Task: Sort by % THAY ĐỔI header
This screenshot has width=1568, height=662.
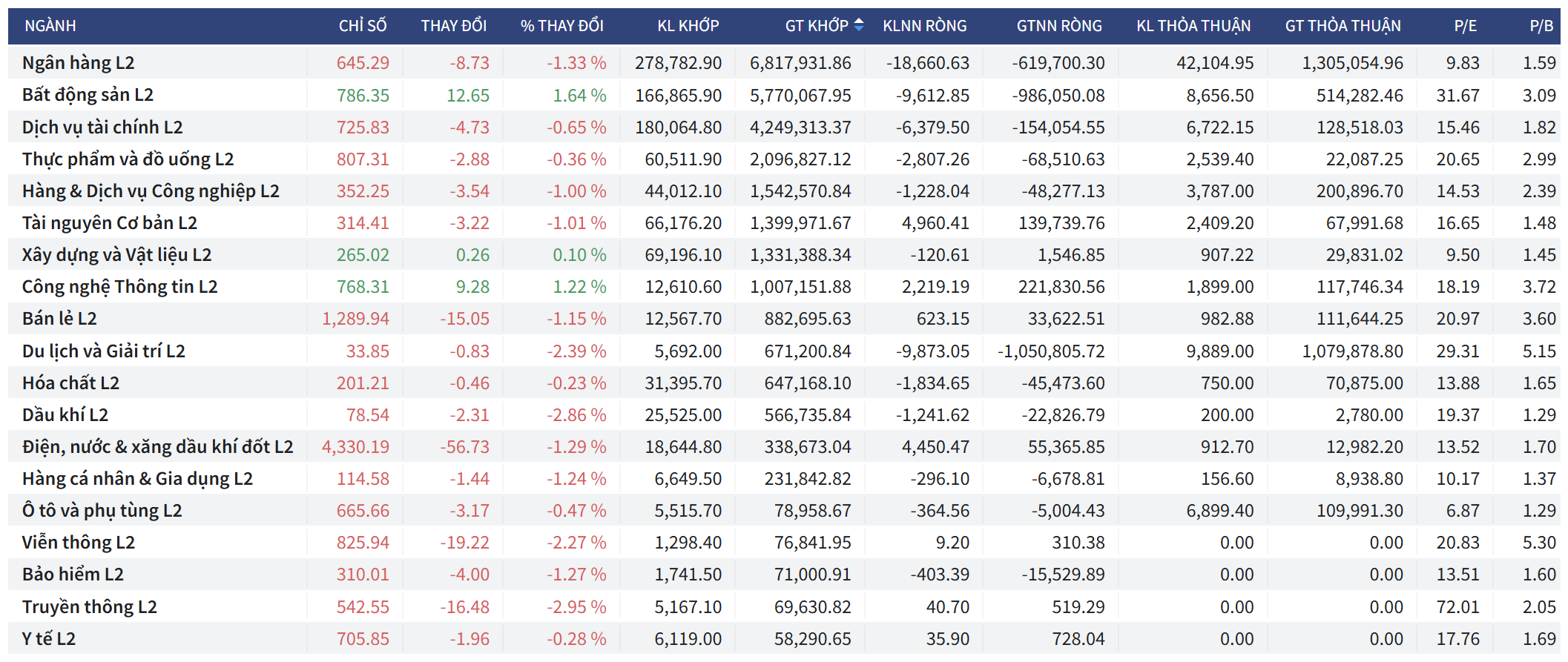Action: coord(561,26)
